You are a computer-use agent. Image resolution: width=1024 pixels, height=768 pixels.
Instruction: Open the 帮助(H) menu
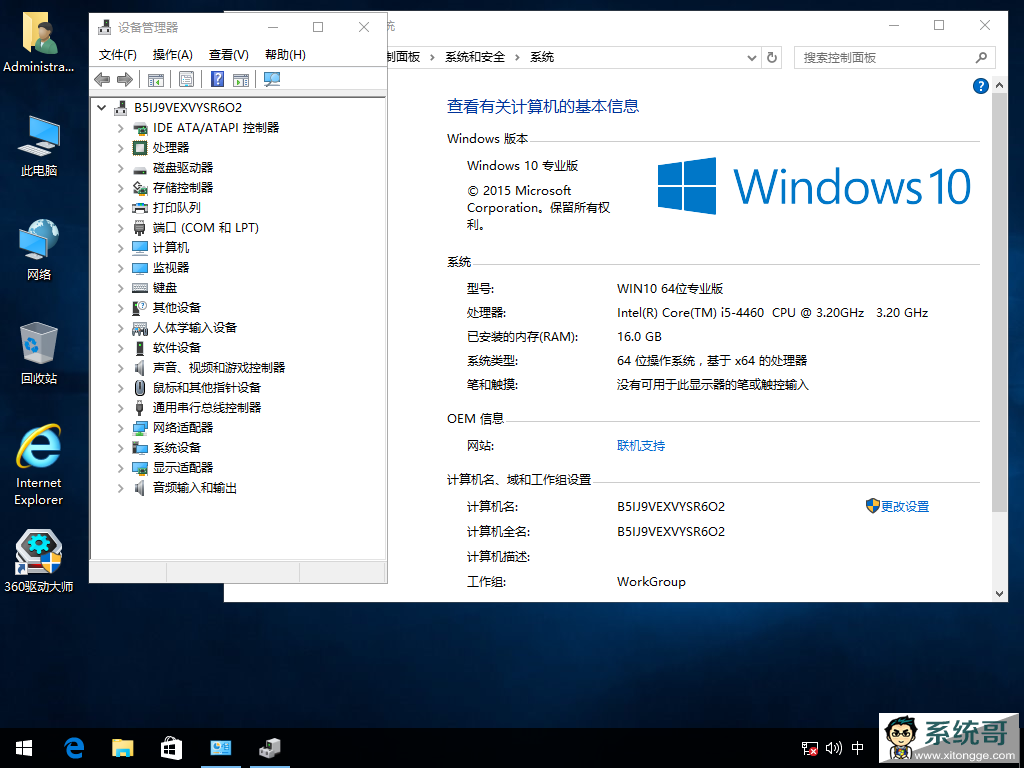(x=285, y=55)
